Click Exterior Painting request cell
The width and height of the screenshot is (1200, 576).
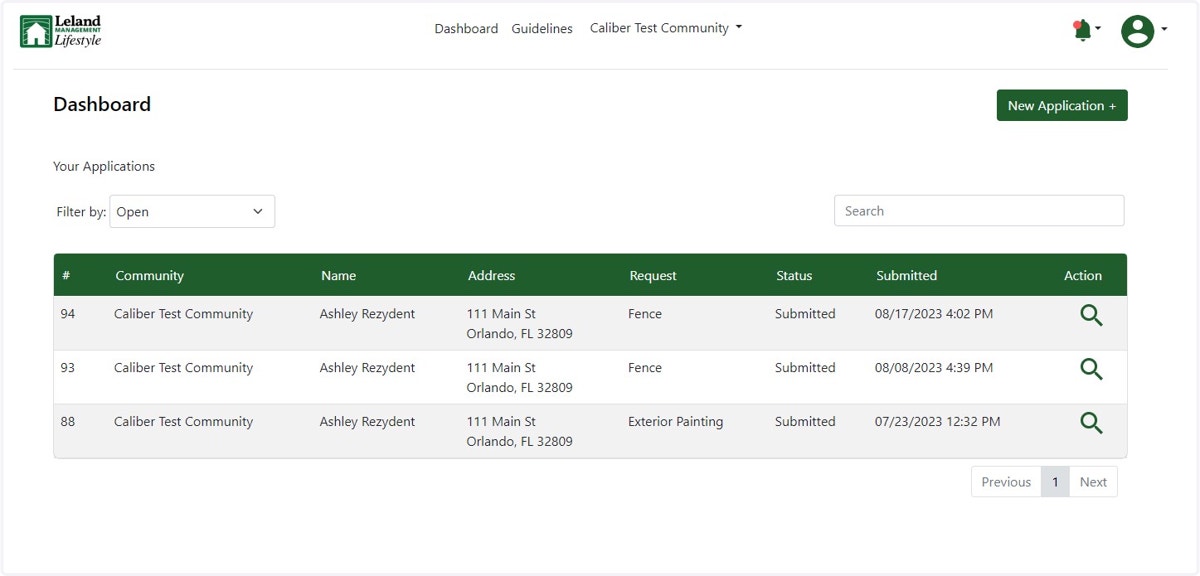675,422
